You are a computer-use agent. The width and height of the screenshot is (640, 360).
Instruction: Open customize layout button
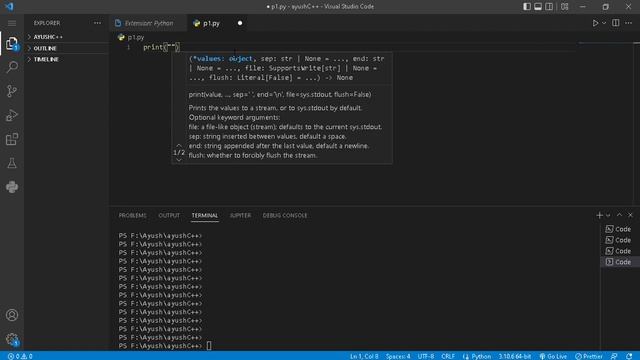564,7
